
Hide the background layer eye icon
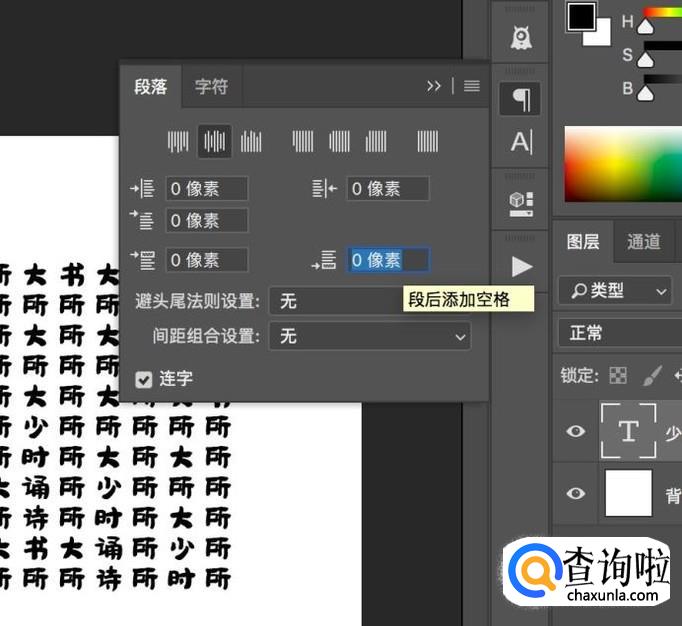point(575,493)
